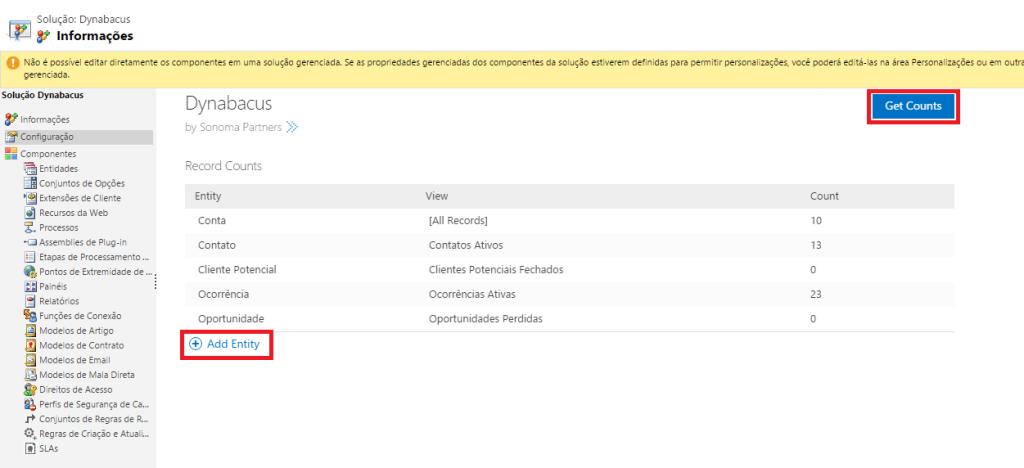Image resolution: width=1024 pixels, height=468 pixels.
Task: Click the Entidades icon in the tree
Action: point(30,169)
